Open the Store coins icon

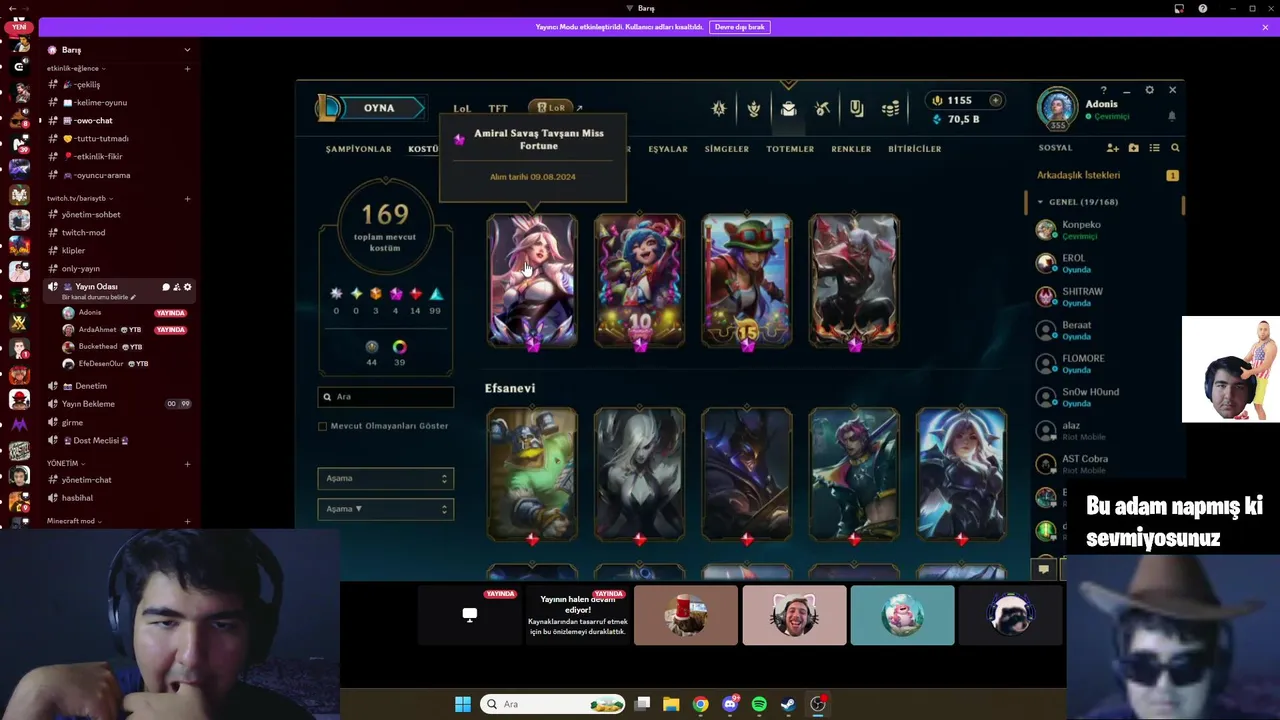(890, 109)
